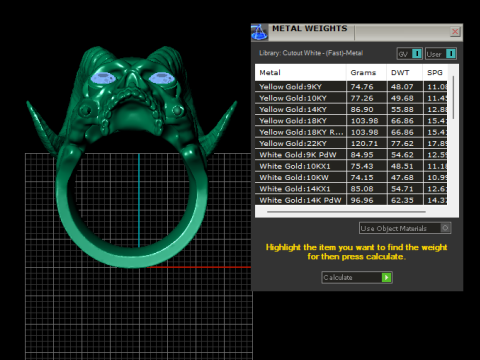
Task: Click the Metal Weights scale icon
Action: (x=259, y=32)
